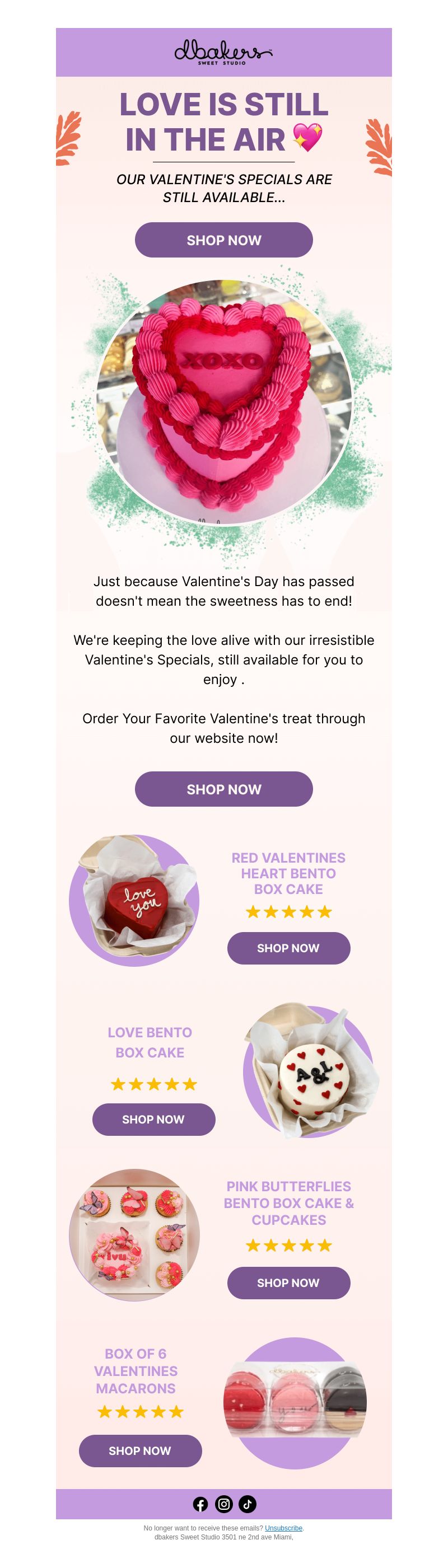Open the TikTok icon in footer
This screenshot has width=448, height=1568.
click(247, 1504)
